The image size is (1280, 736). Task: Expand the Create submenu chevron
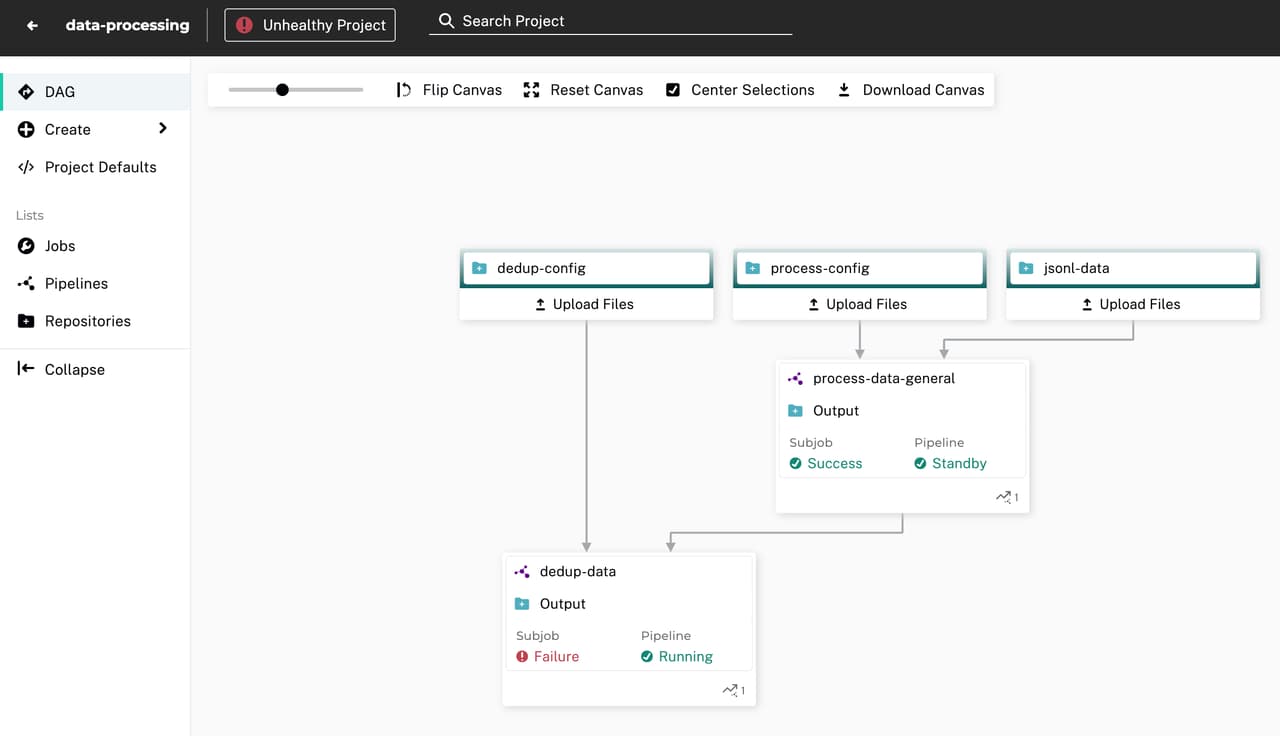pos(163,128)
